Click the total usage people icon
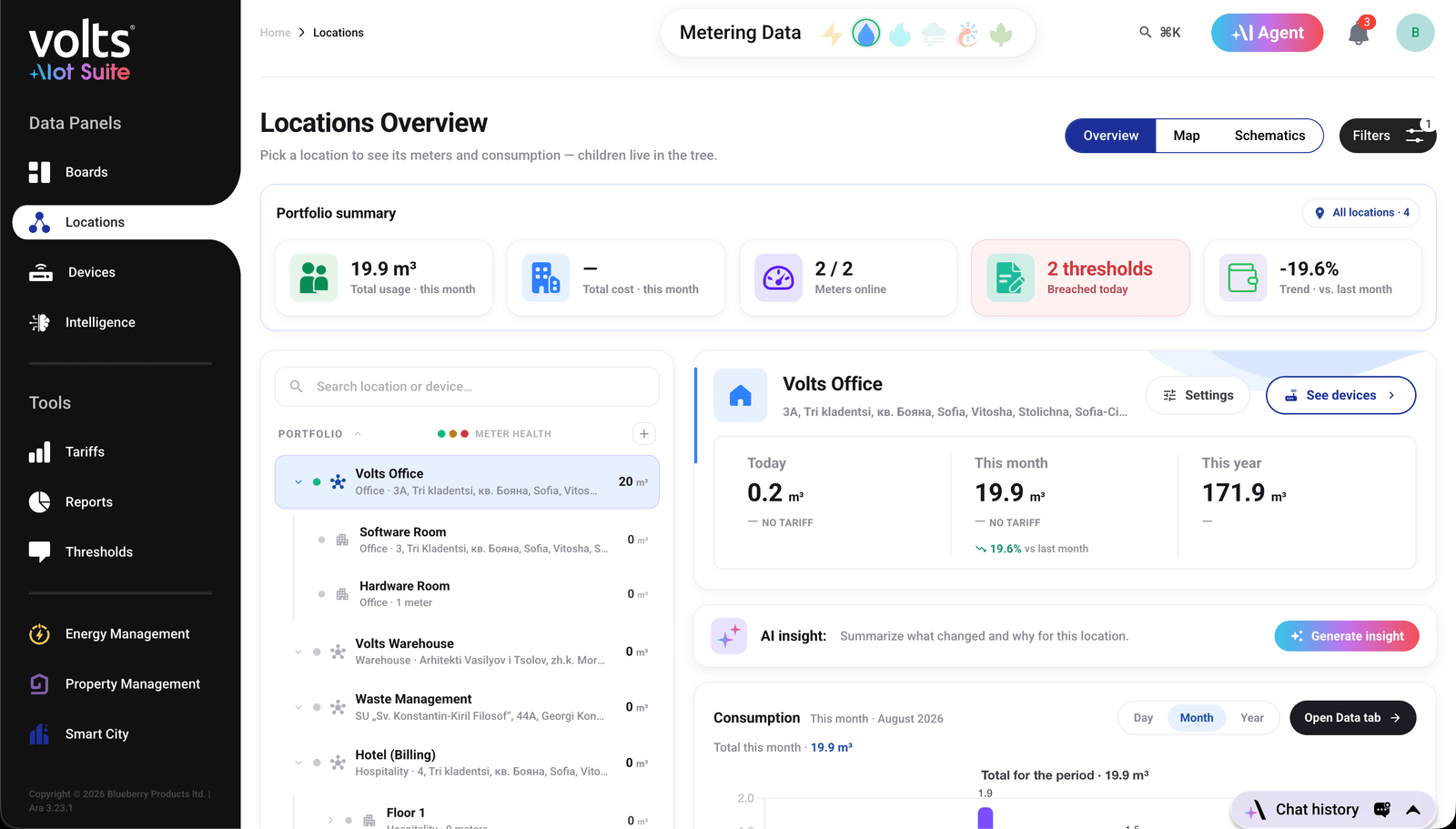Screen dimensions: 1456x829 tap(314, 278)
